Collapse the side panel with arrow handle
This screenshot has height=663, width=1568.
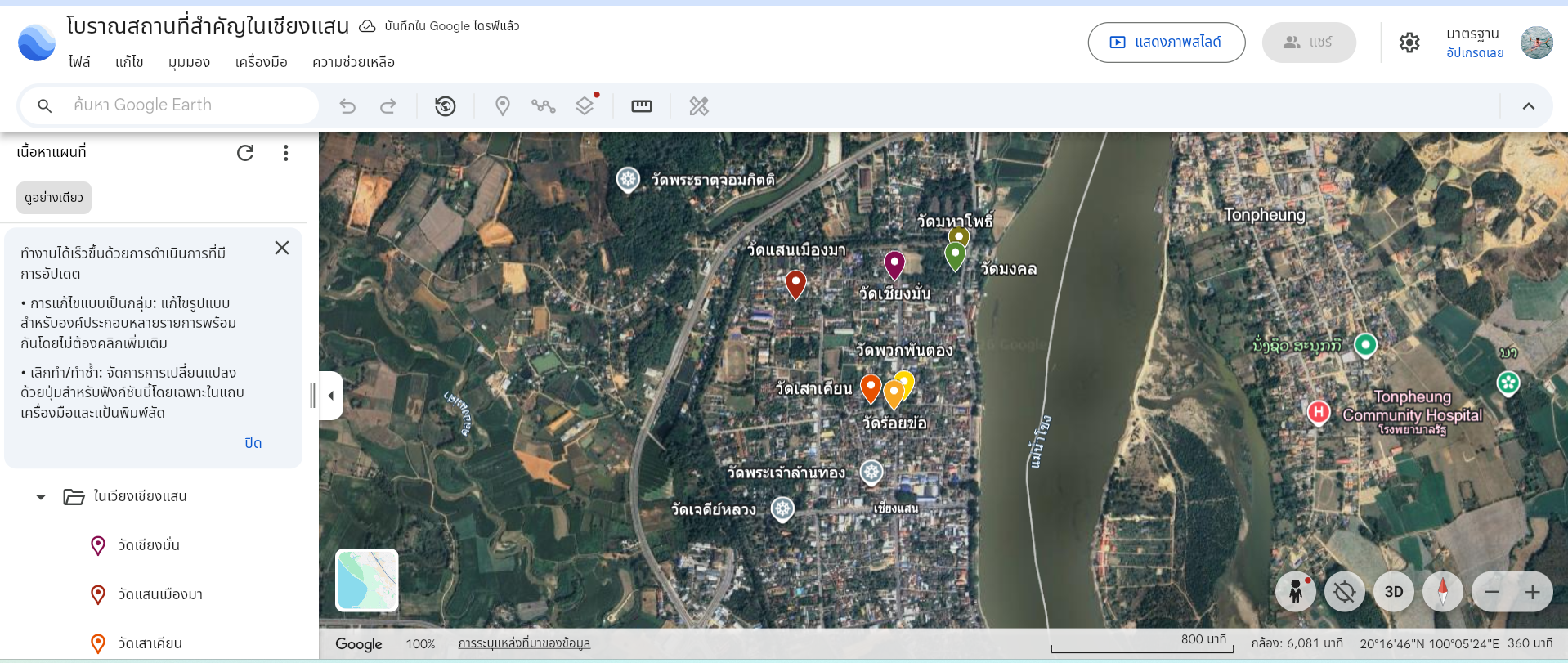pos(331,396)
